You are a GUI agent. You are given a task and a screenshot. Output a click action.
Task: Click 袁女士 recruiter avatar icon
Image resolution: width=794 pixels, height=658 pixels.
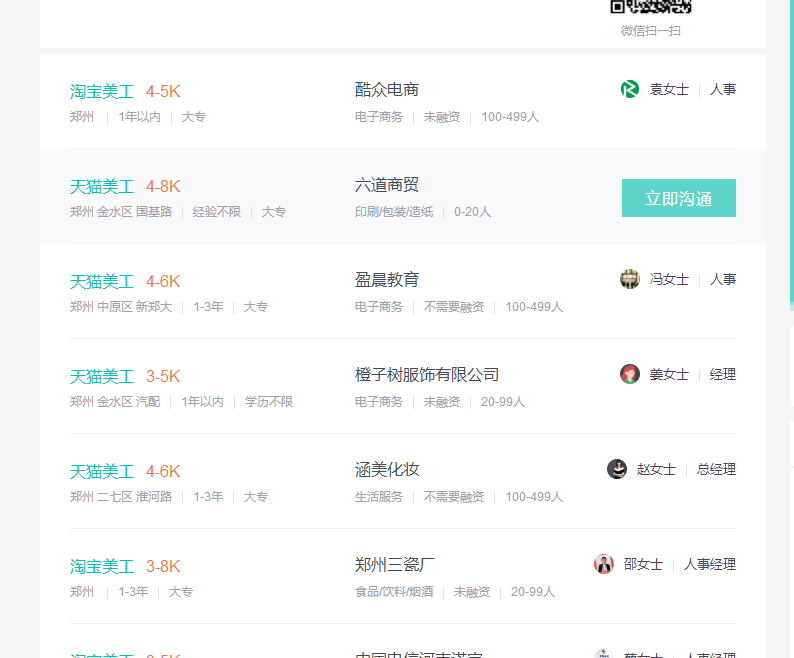[x=630, y=89]
